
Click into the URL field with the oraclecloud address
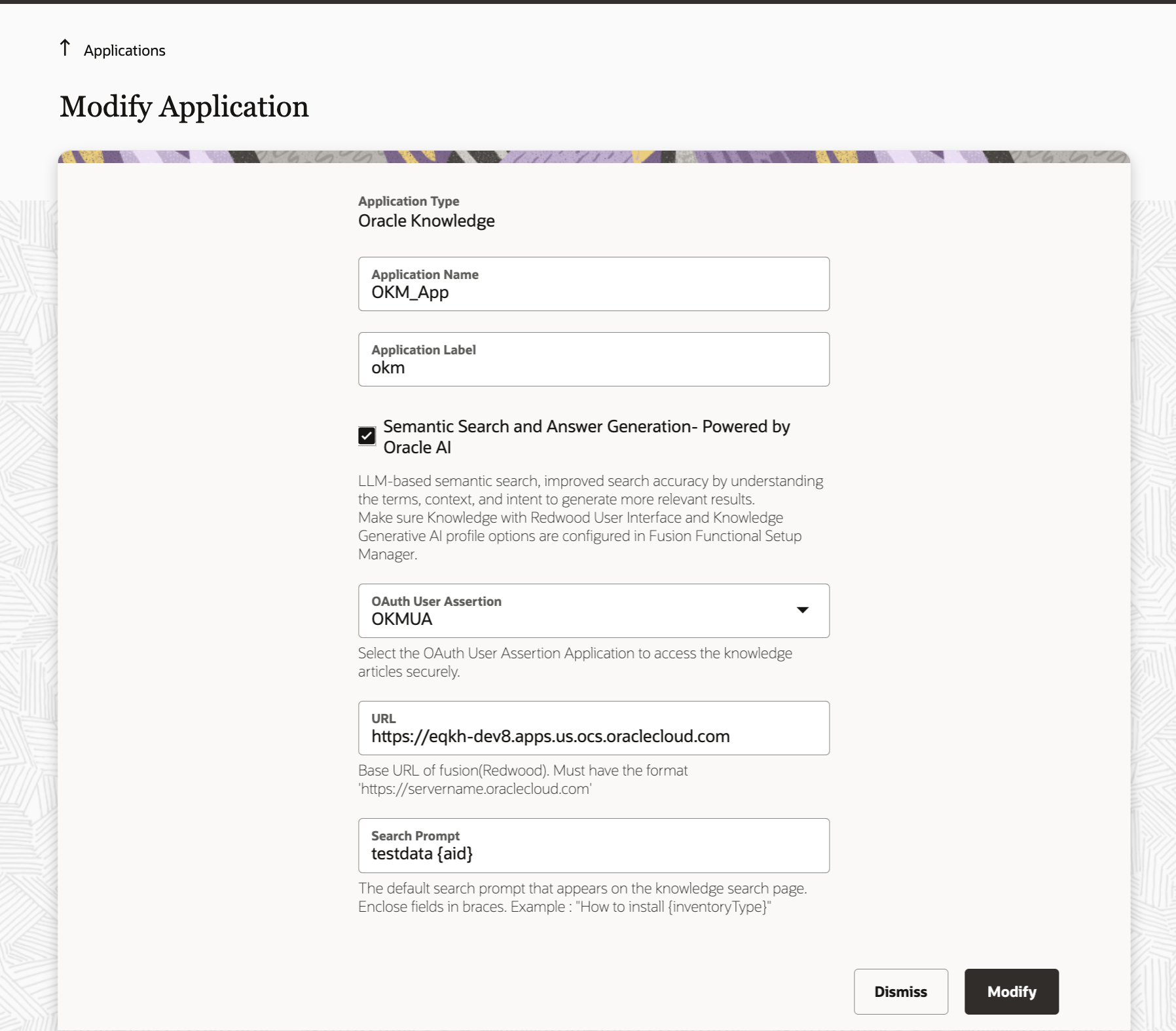click(594, 728)
